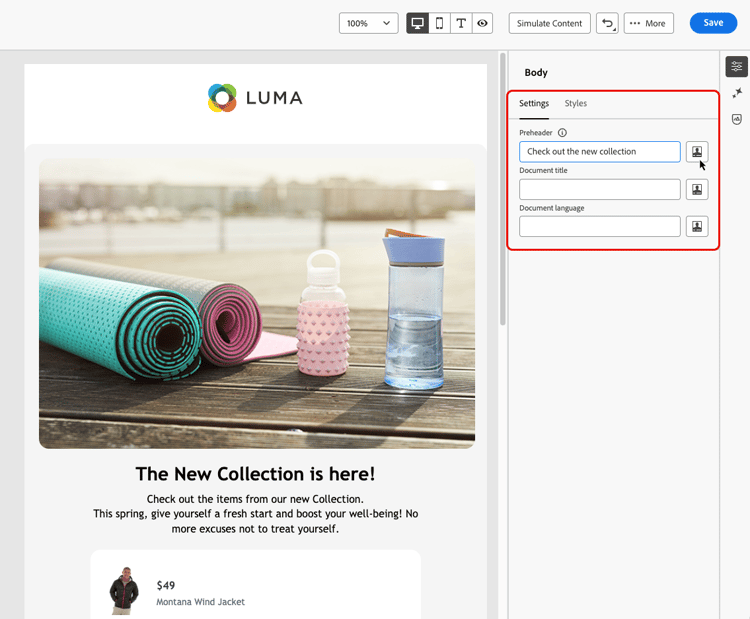Viewport: 750px width, 619px height.
Task: Focus the Document language field
Action: click(x=599, y=226)
